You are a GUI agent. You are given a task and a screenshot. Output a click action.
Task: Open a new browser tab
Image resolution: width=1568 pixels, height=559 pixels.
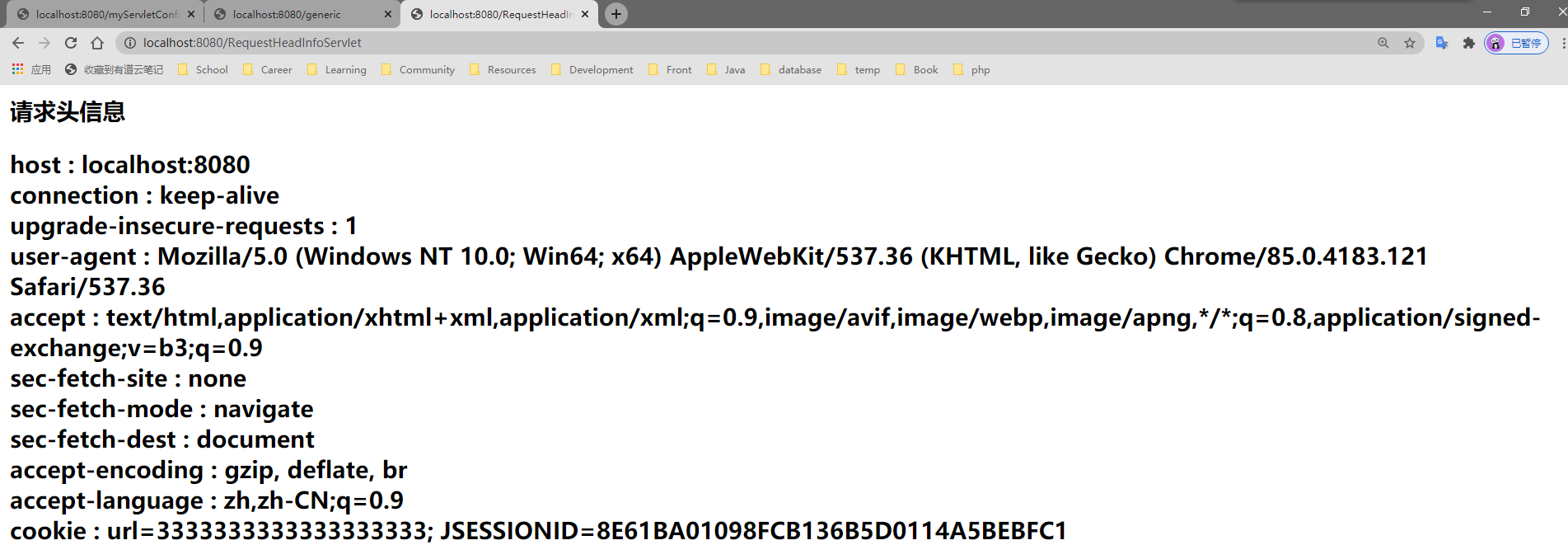(x=616, y=14)
